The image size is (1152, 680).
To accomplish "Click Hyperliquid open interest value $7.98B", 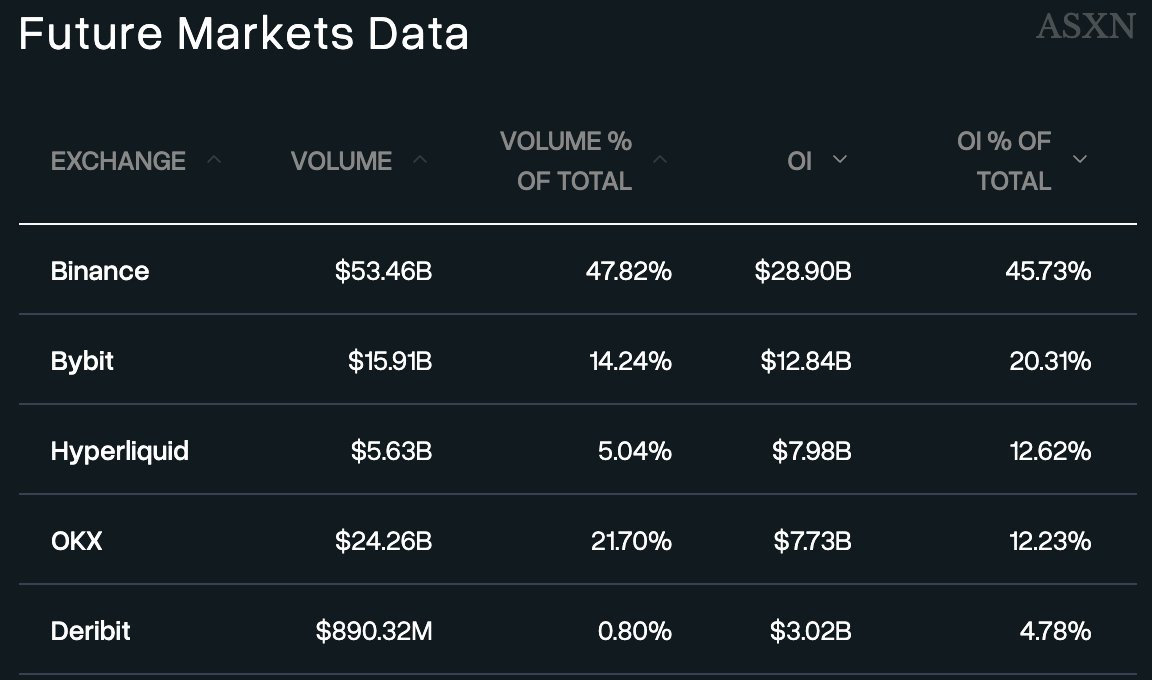I will pyautogui.click(x=811, y=451).
